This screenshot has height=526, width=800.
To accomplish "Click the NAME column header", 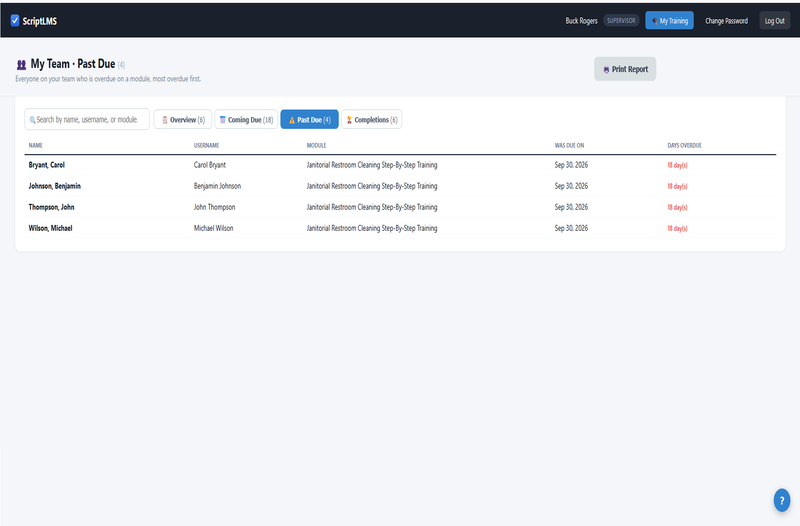I will pos(36,145).
